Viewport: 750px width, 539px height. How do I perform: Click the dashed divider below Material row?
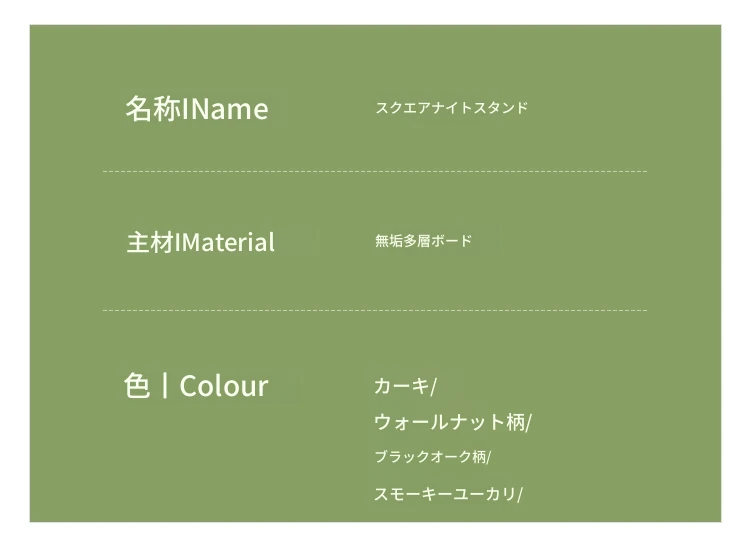[375, 310]
